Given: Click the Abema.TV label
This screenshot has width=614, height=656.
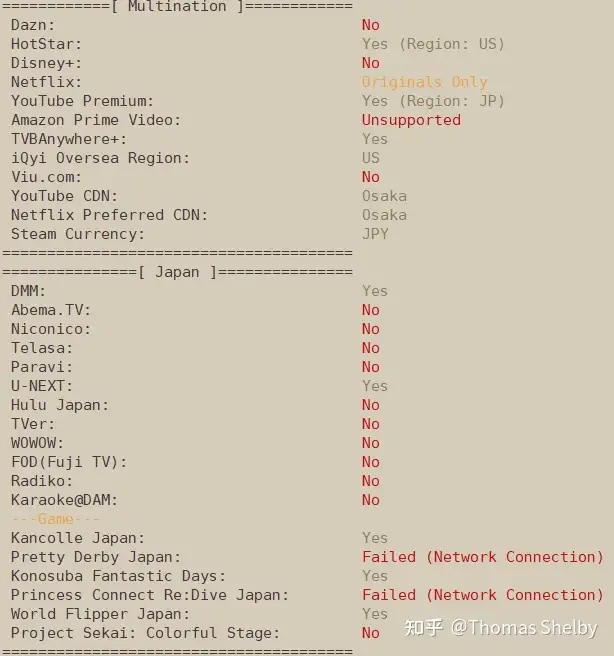Looking at the screenshot, I should pyautogui.click(x=51, y=310).
